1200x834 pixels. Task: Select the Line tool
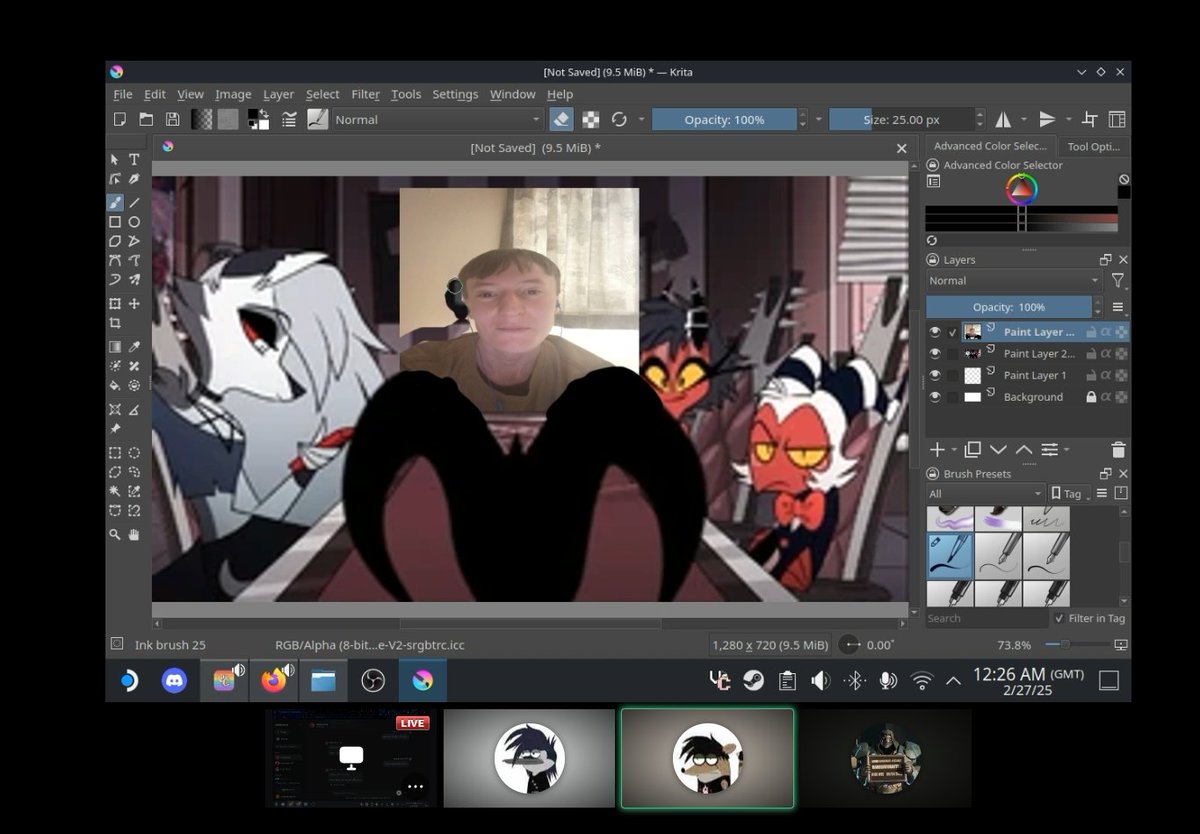134,202
